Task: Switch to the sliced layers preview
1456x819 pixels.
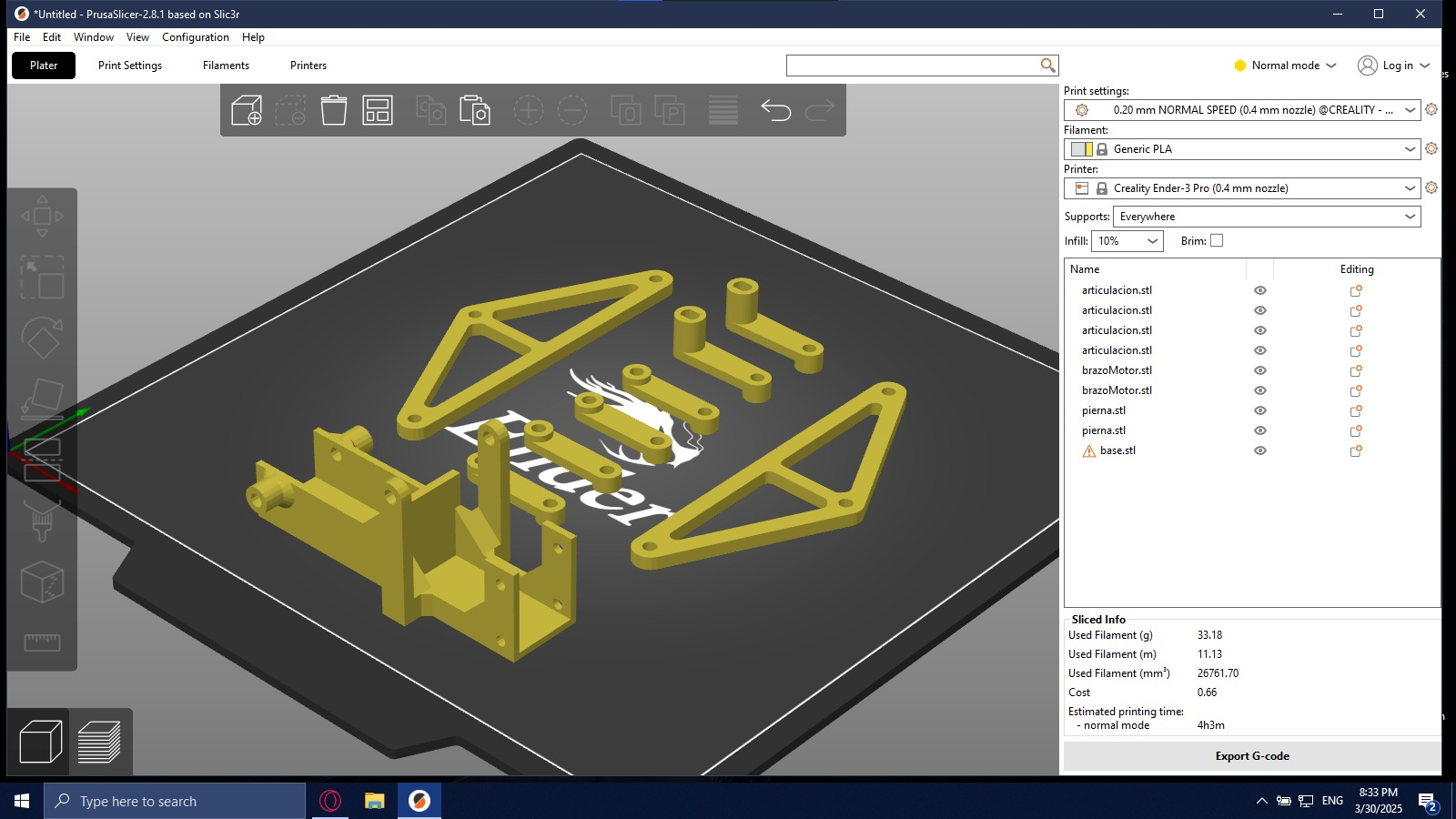Action: [99, 742]
